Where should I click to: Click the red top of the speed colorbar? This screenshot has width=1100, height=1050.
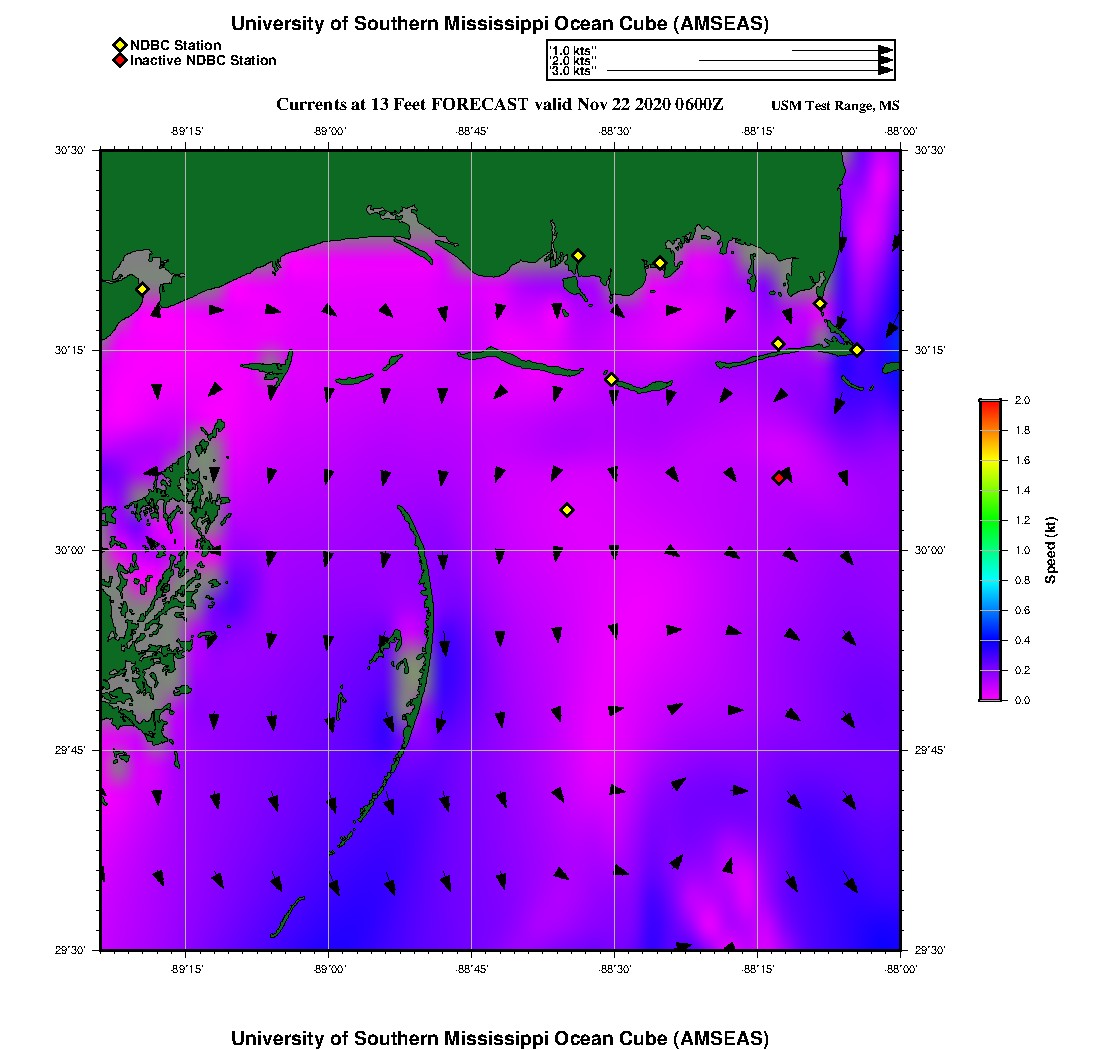click(990, 403)
